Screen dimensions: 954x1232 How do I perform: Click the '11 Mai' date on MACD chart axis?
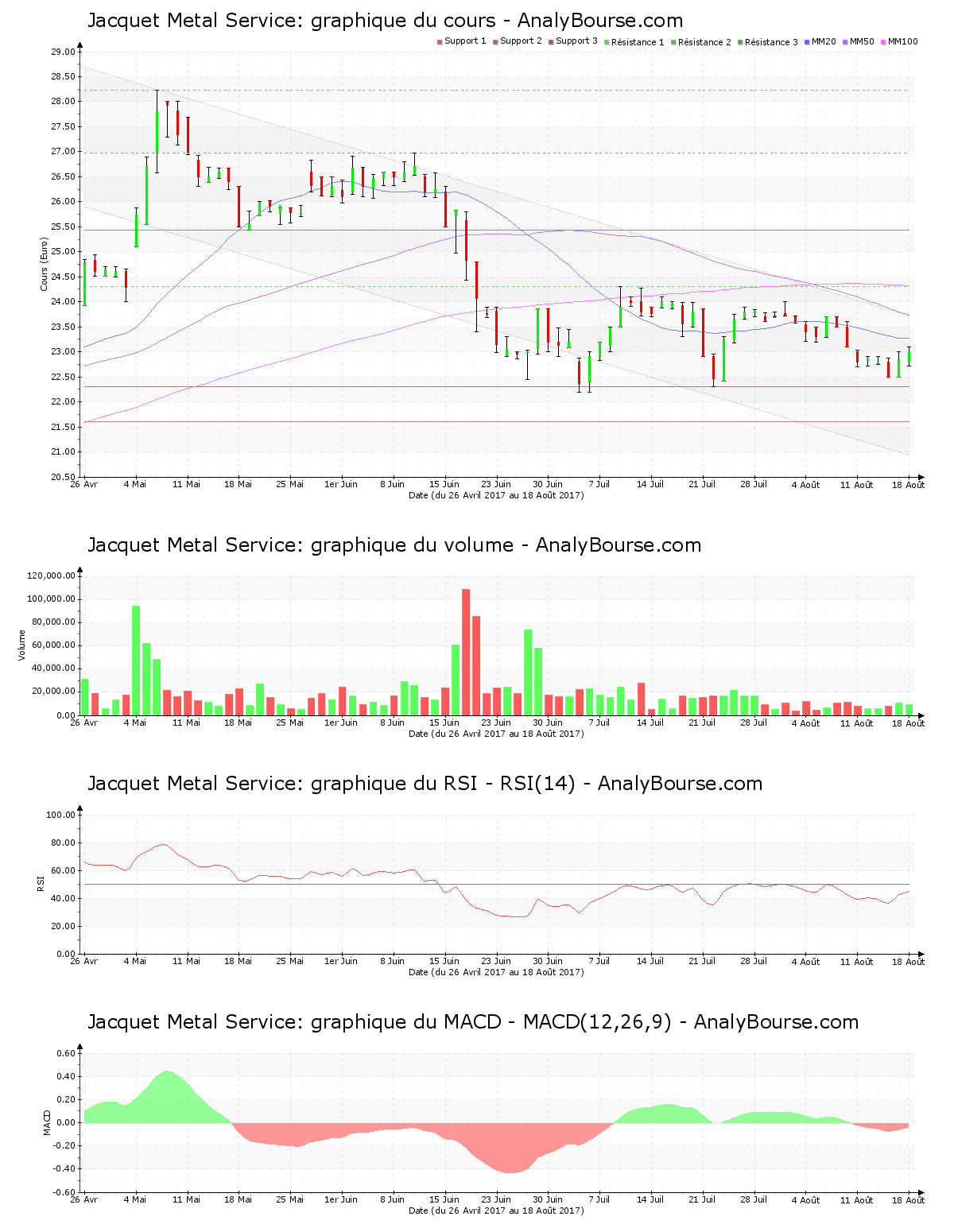[187, 1199]
